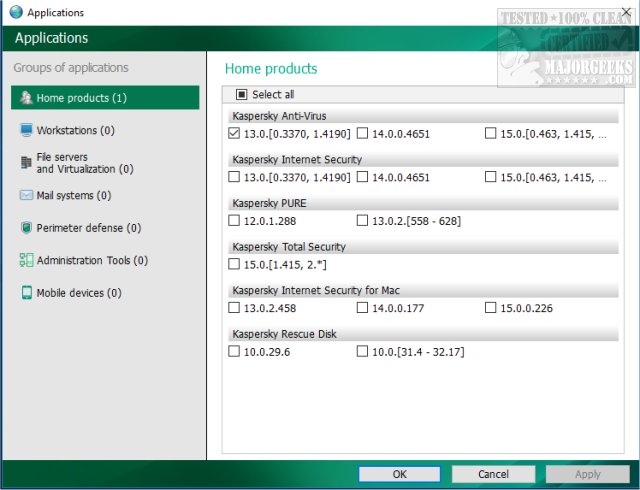
Task: Check Kaspersky Anti-Virus 15.0.[0.463, 1.415 box
Action: pyautogui.click(x=490, y=134)
